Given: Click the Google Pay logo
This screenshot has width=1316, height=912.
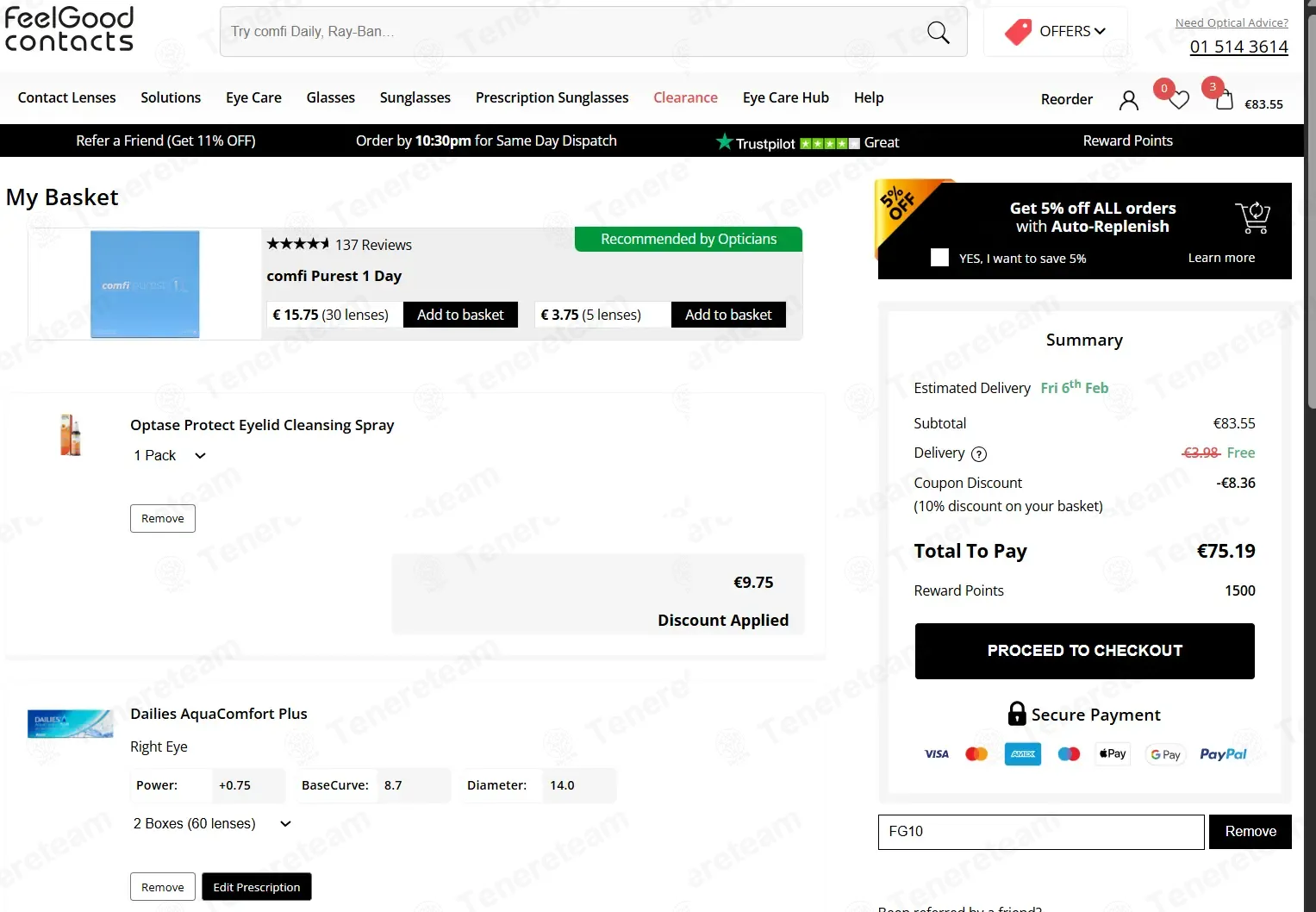Looking at the screenshot, I should pyautogui.click(x=1165, y=754).
